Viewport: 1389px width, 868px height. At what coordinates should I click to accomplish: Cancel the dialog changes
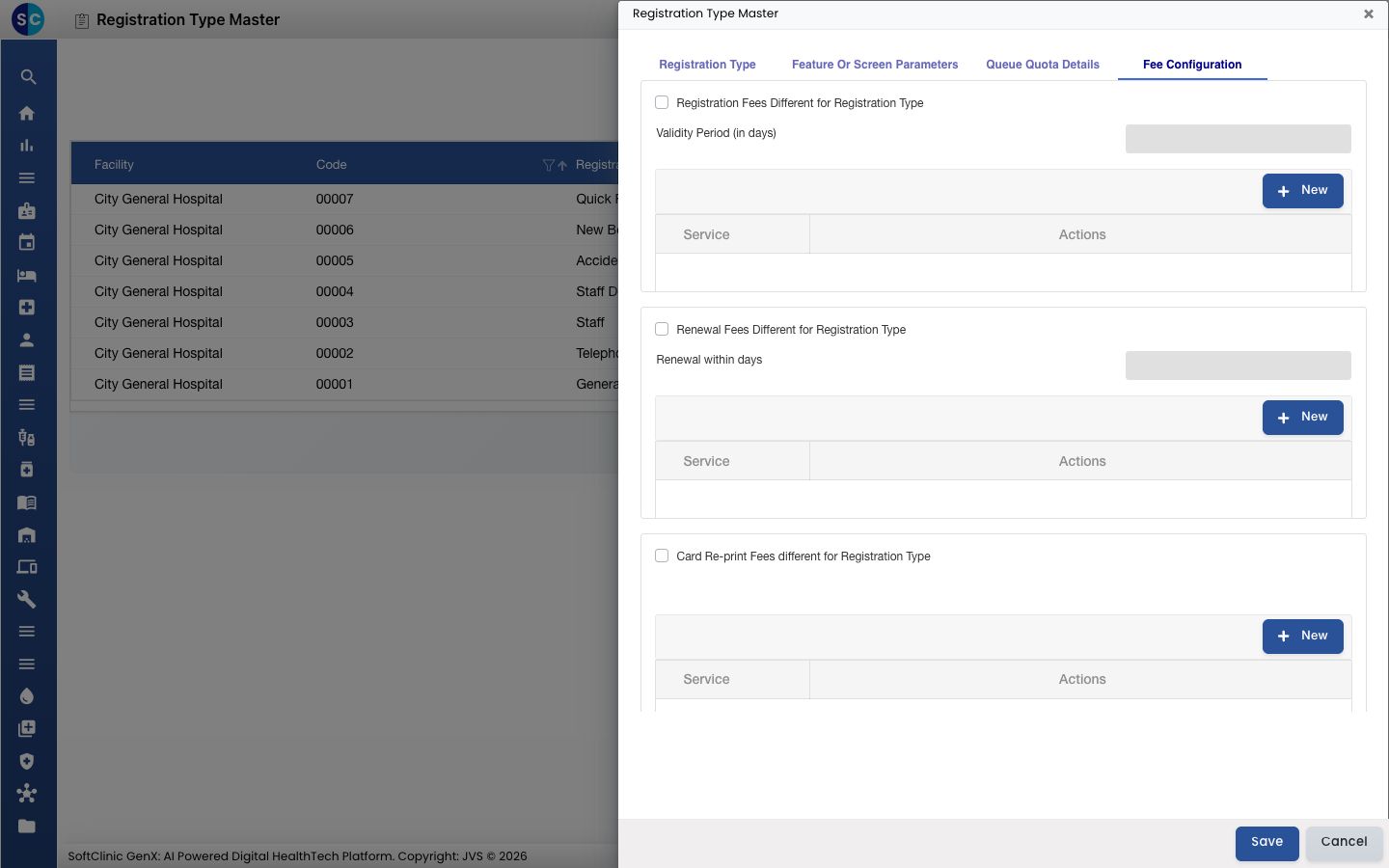point(1344,843)
